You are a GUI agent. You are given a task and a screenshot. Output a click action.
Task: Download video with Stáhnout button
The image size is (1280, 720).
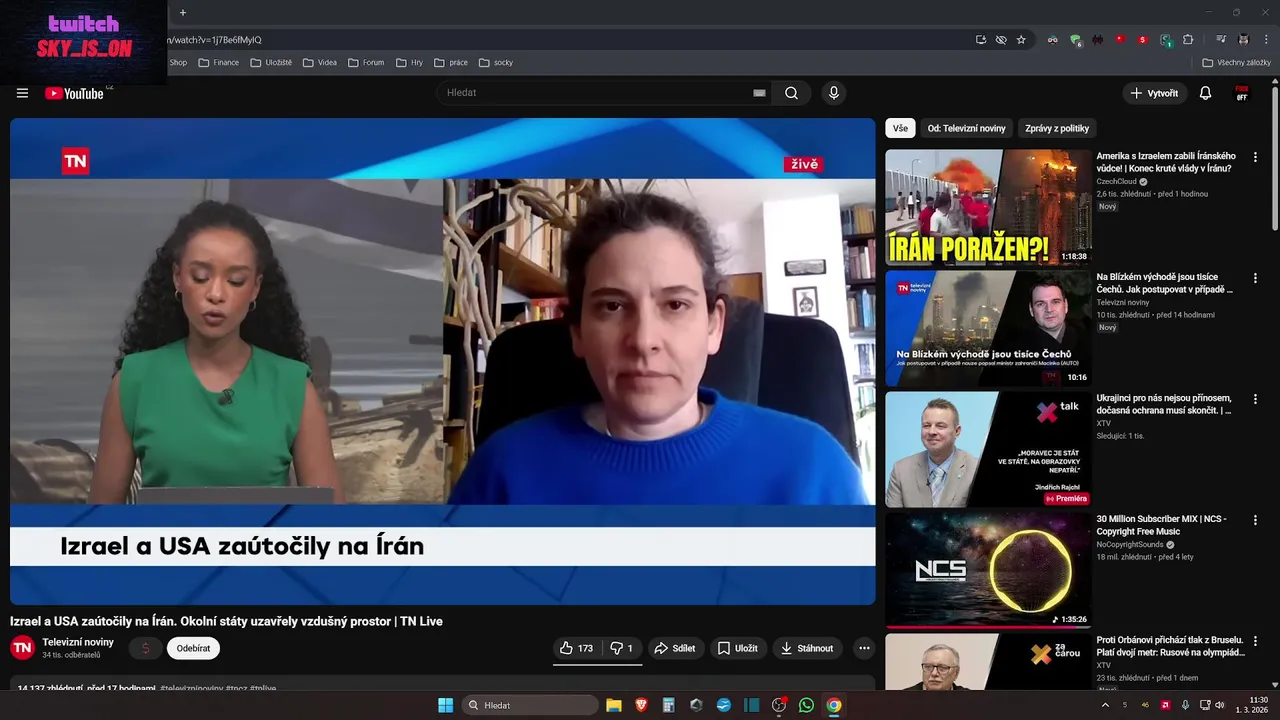pos(807,648)
